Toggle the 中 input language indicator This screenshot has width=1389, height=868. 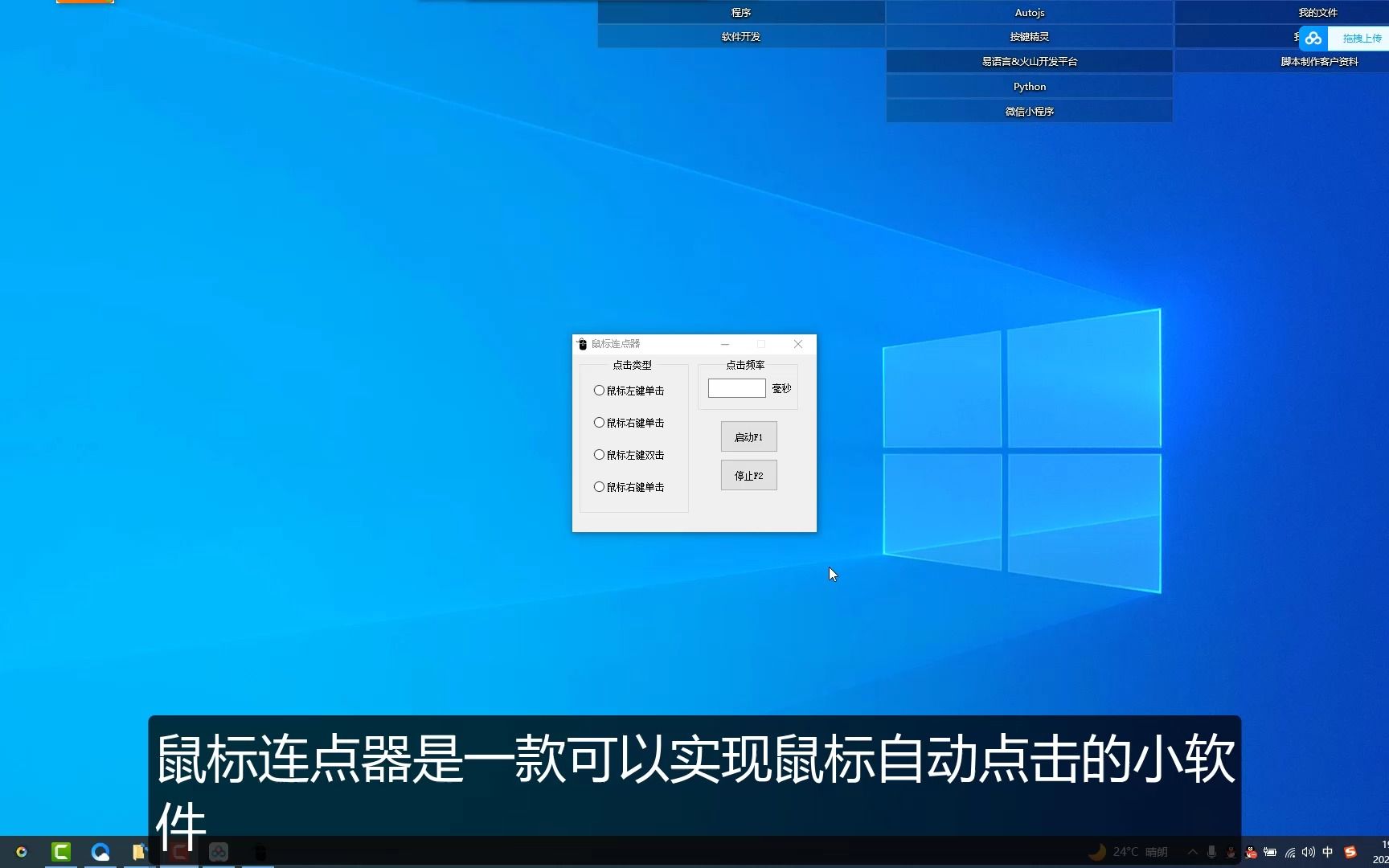pos(1328,852)
